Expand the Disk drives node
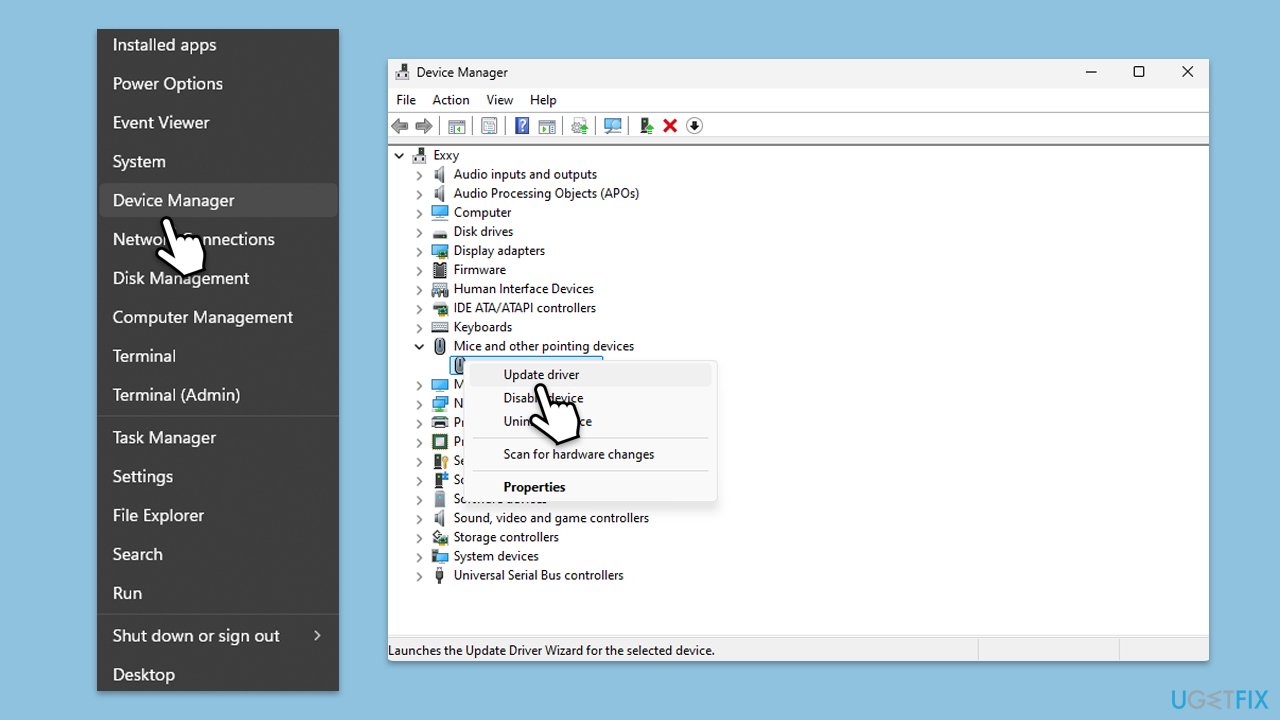The height and width of the screenshot is (720, 1280). click(420, 232)
